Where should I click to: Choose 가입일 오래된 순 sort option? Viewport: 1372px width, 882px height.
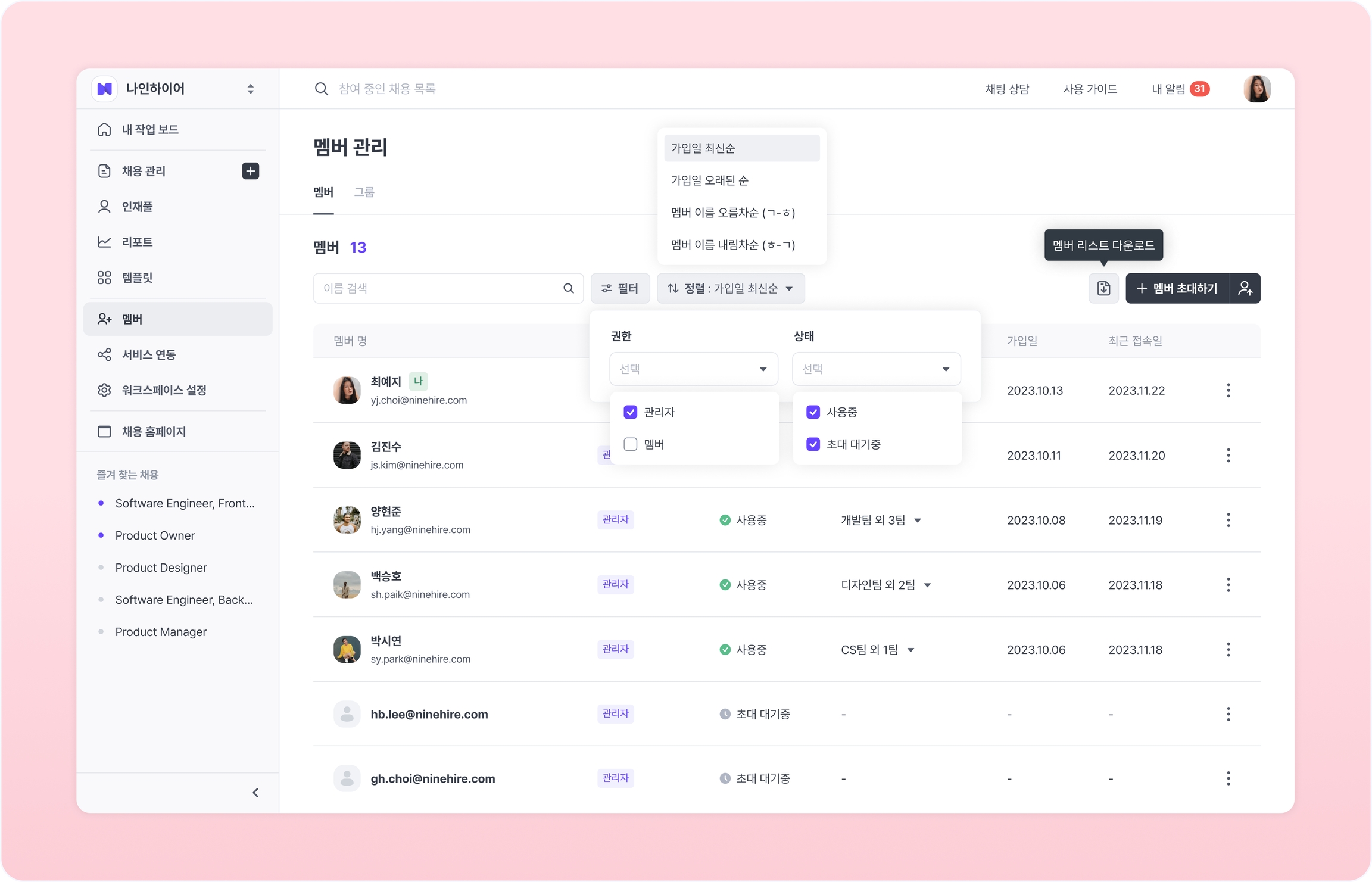710,180
